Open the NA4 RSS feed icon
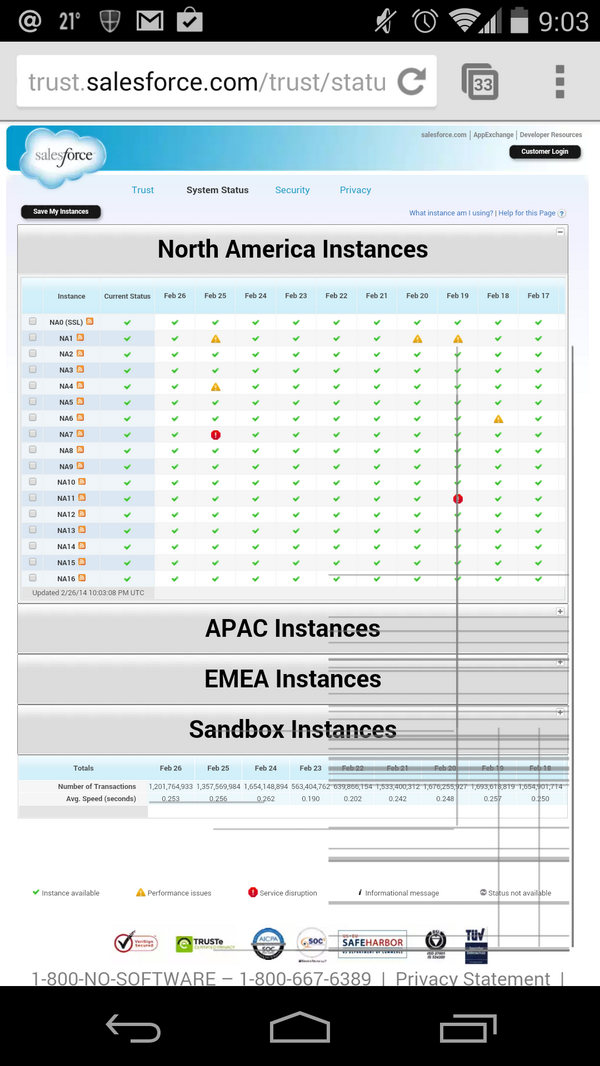Screen dimensions: 600x1066 point(80,385)
